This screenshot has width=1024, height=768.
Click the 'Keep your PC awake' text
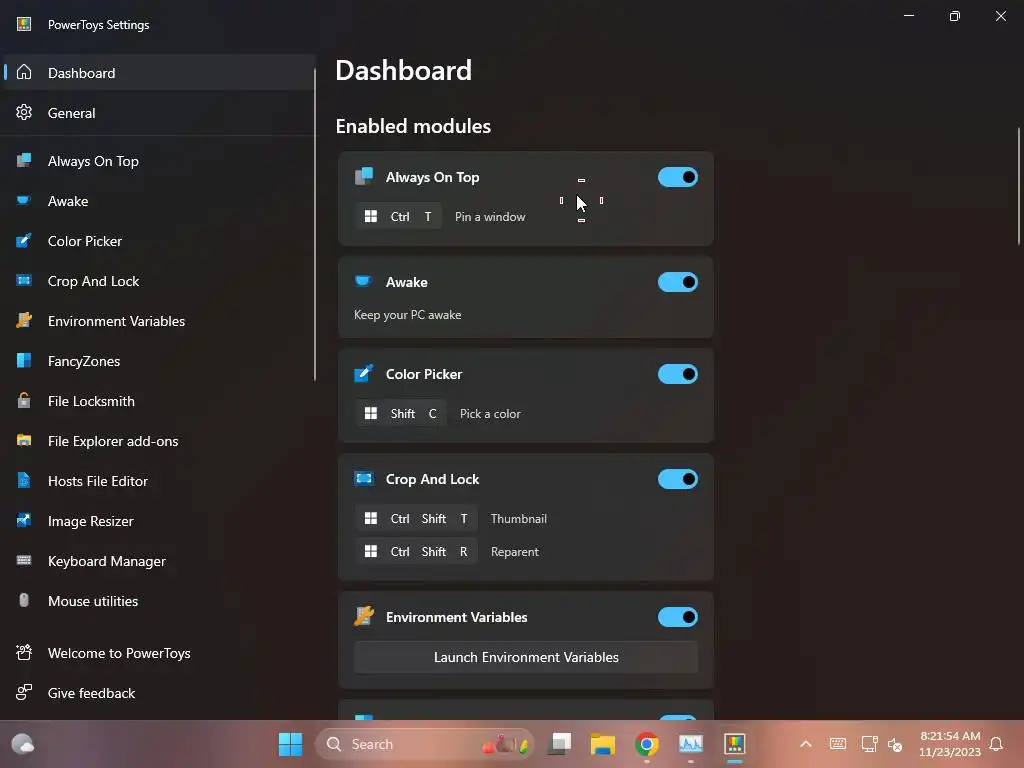coord(408,315)
